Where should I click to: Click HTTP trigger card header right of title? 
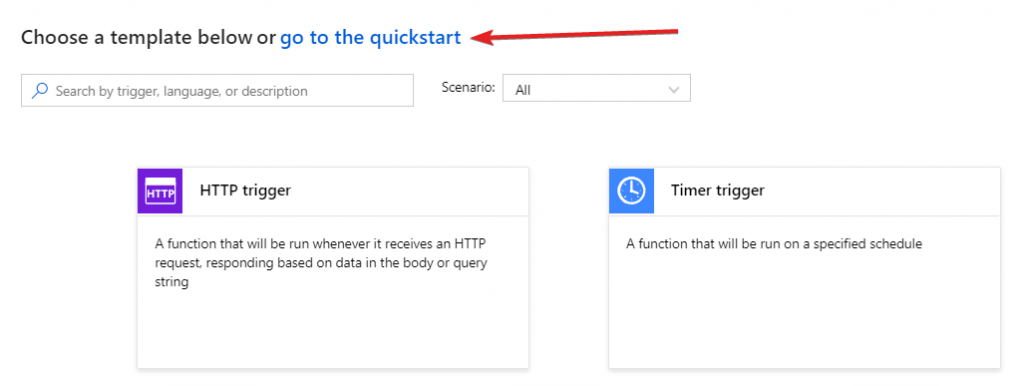(409, 191)
